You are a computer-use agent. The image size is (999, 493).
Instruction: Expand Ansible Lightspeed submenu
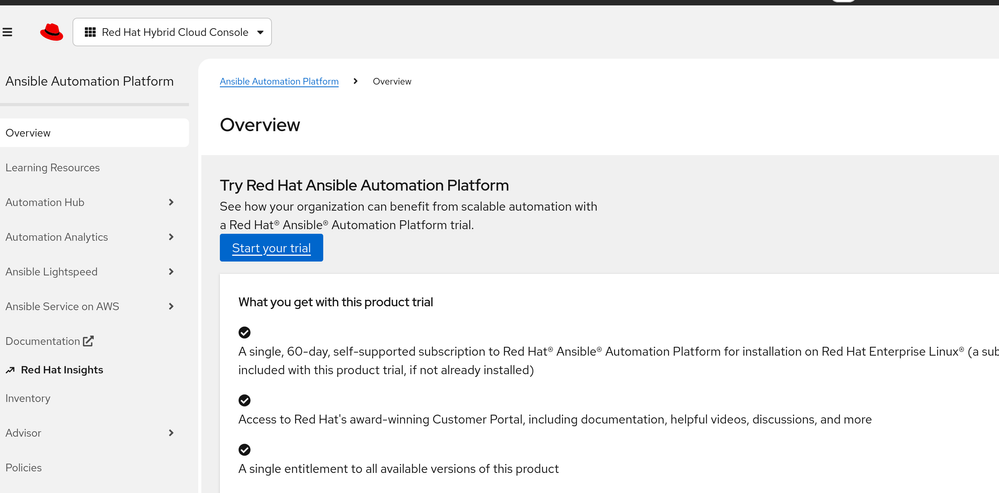pos(171,272)
